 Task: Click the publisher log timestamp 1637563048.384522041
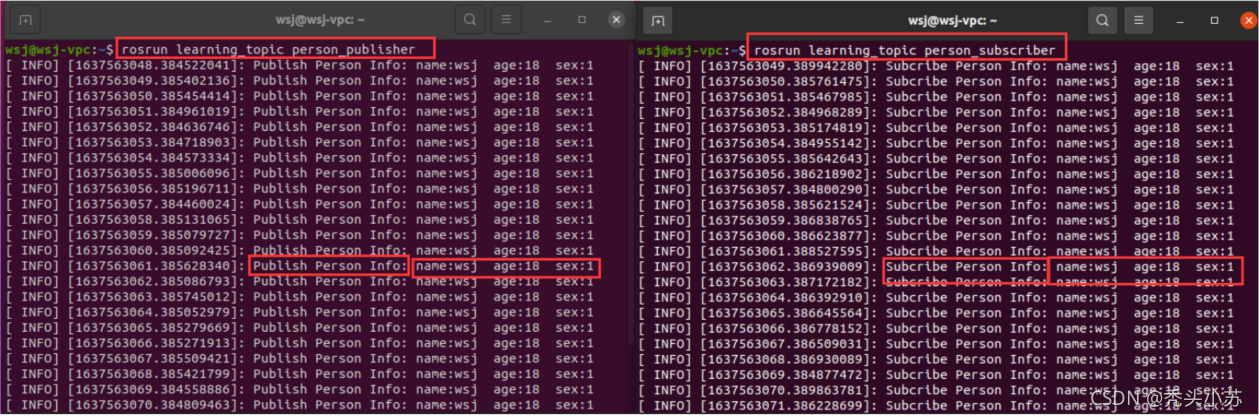pos(156,65)
